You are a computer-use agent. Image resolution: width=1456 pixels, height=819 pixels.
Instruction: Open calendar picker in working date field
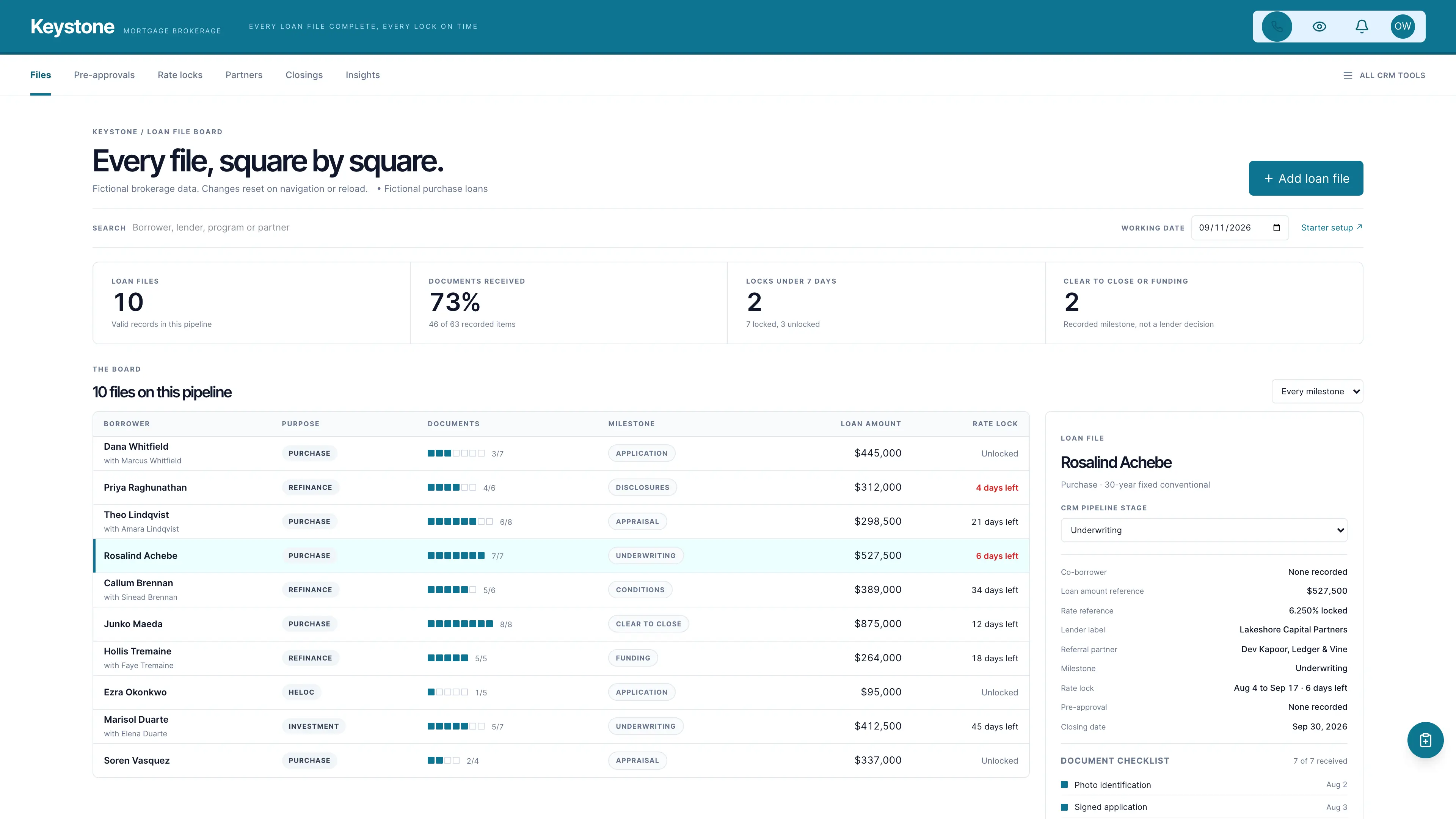click(1276, 228)
